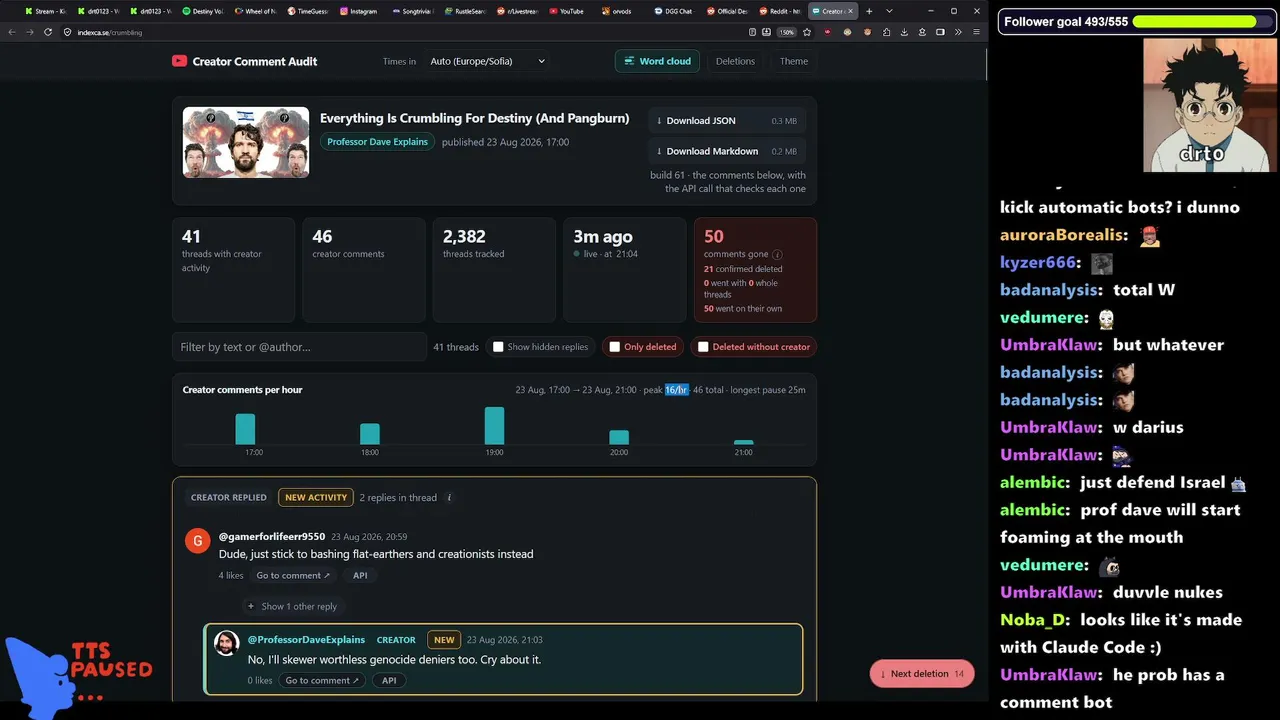Click the 21 confirmed deleted line
The image size is (1280, 720).
click(743, 269)
